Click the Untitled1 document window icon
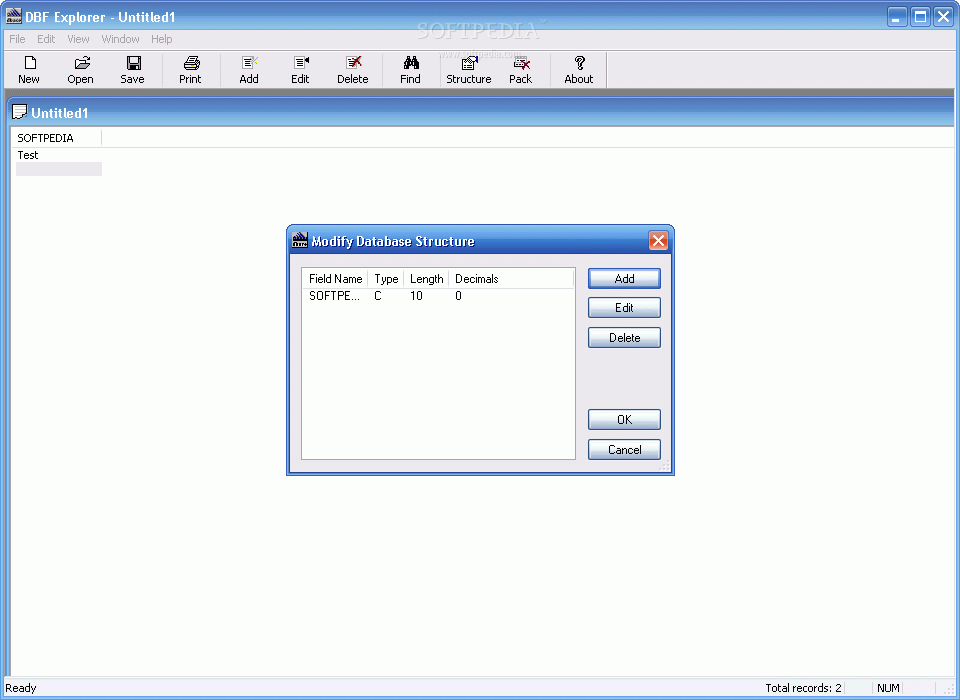The height and width of the screenshot is (700, 960). (x=20, y=112)
